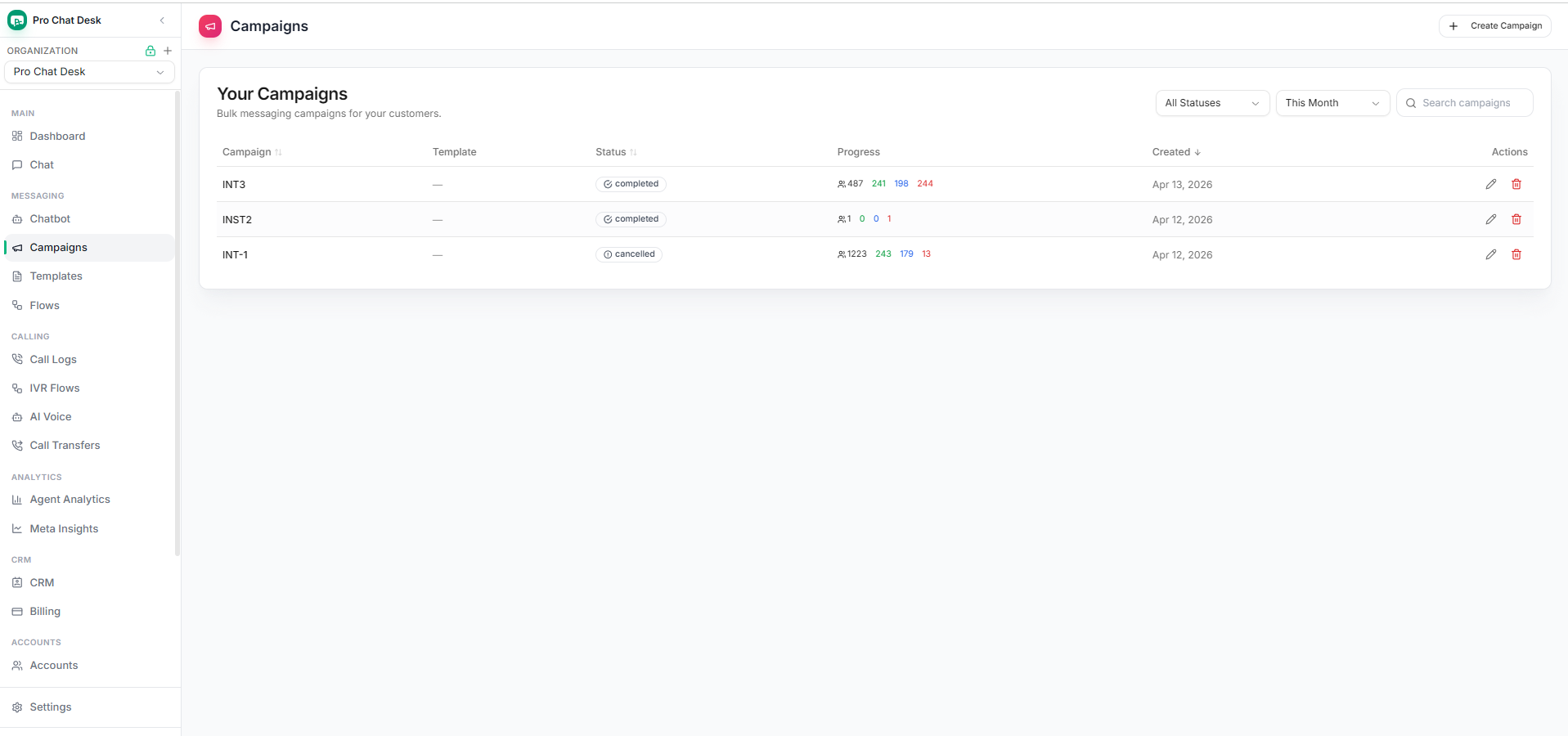Navigate to IVR Flows
Image resolution: width=1568 pixels, height=736 pixels.
(88, 388)
